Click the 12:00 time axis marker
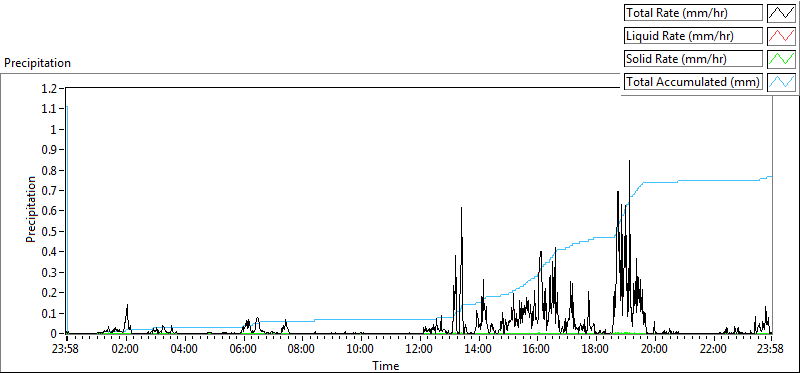The image size is (800, 373). (419, 350)
